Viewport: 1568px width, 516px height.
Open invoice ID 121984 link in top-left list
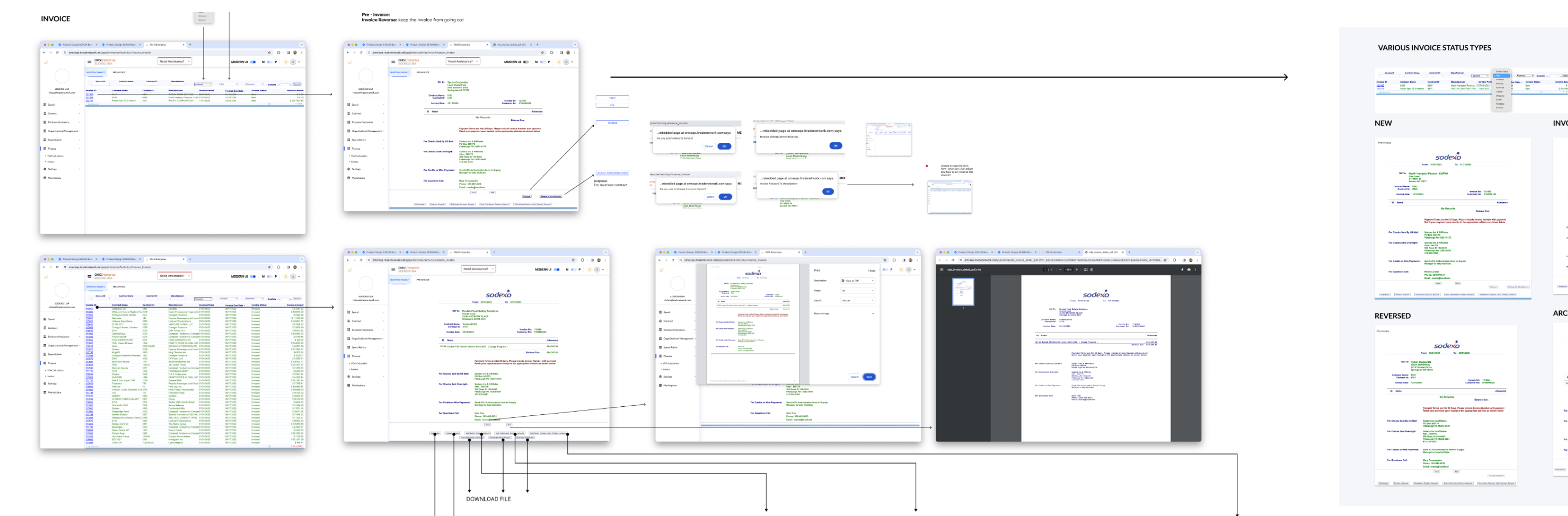tap(89, 94)
